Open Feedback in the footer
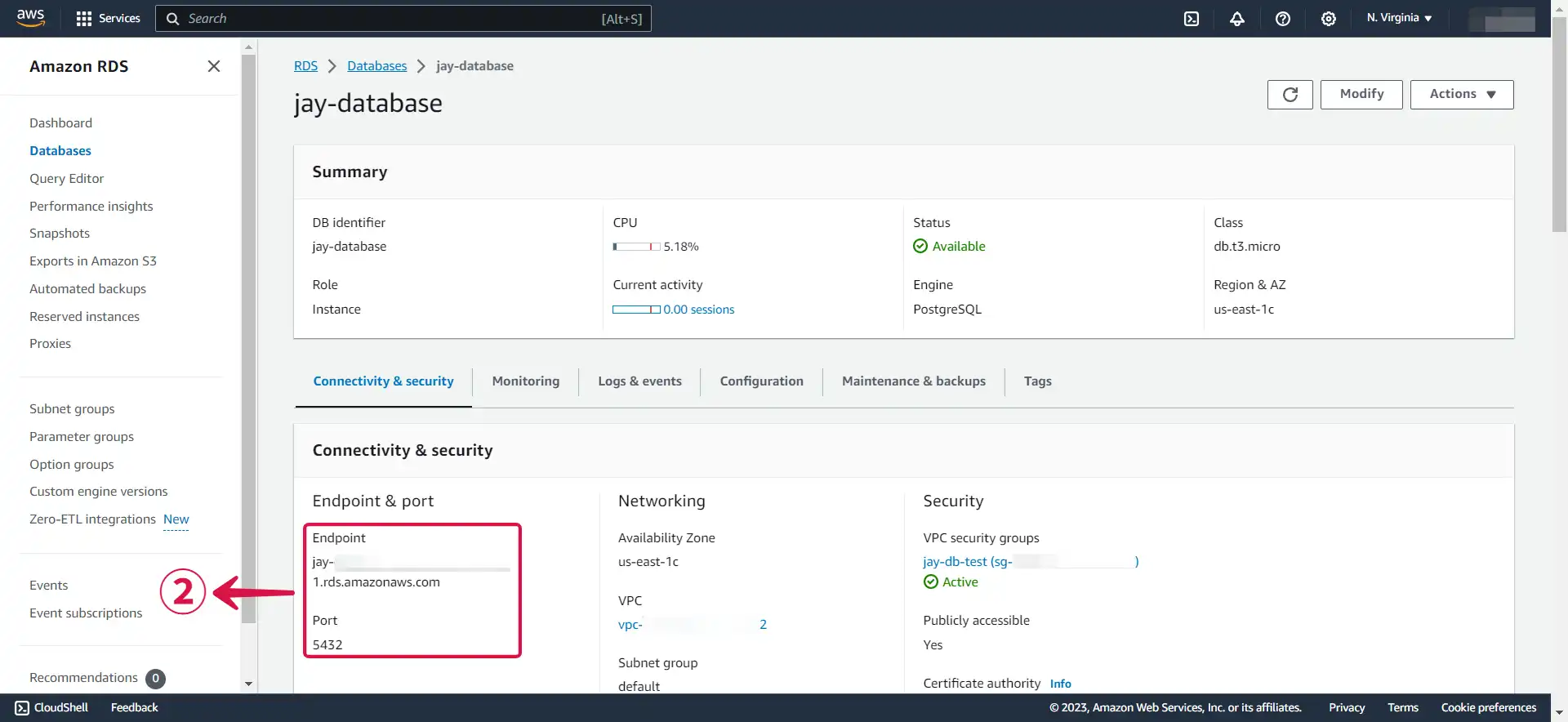 134,708
